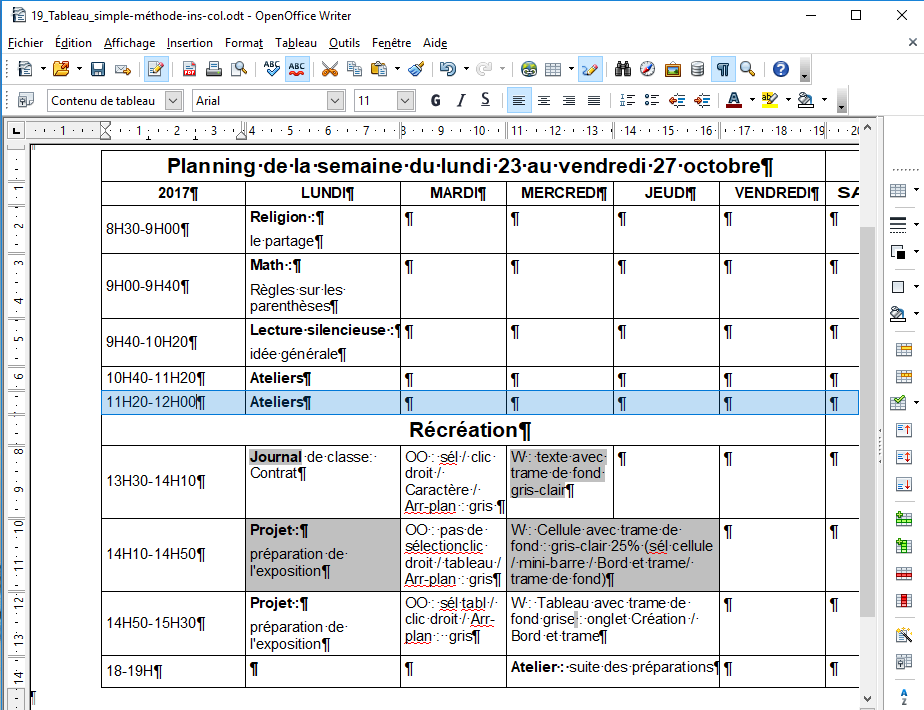Toggle Edit File mode
Image resolution: width=924 pixels, height=710 pixels.
tap(156, 70)
